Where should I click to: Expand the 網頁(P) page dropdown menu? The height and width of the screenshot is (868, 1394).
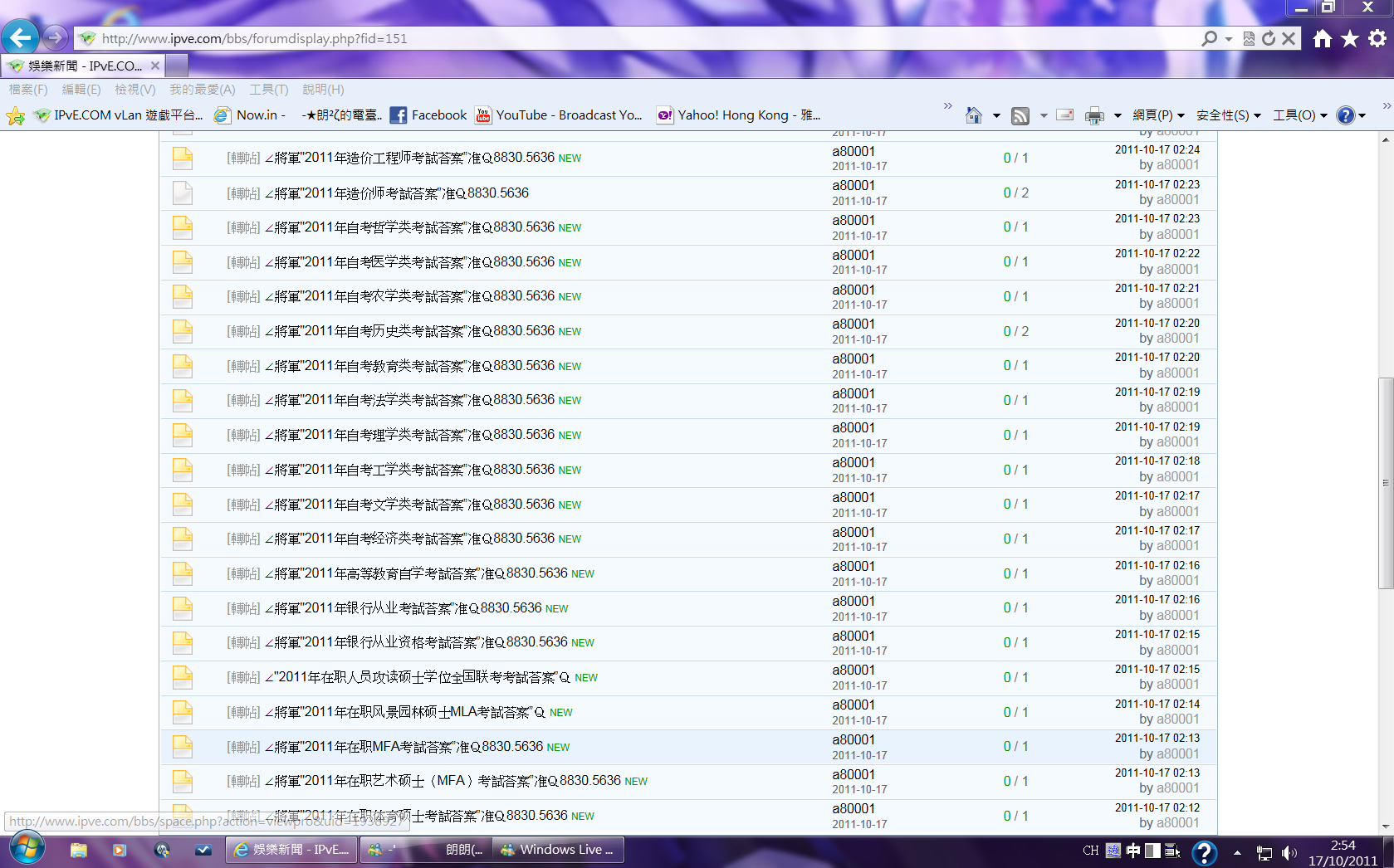pos(1158,115)
